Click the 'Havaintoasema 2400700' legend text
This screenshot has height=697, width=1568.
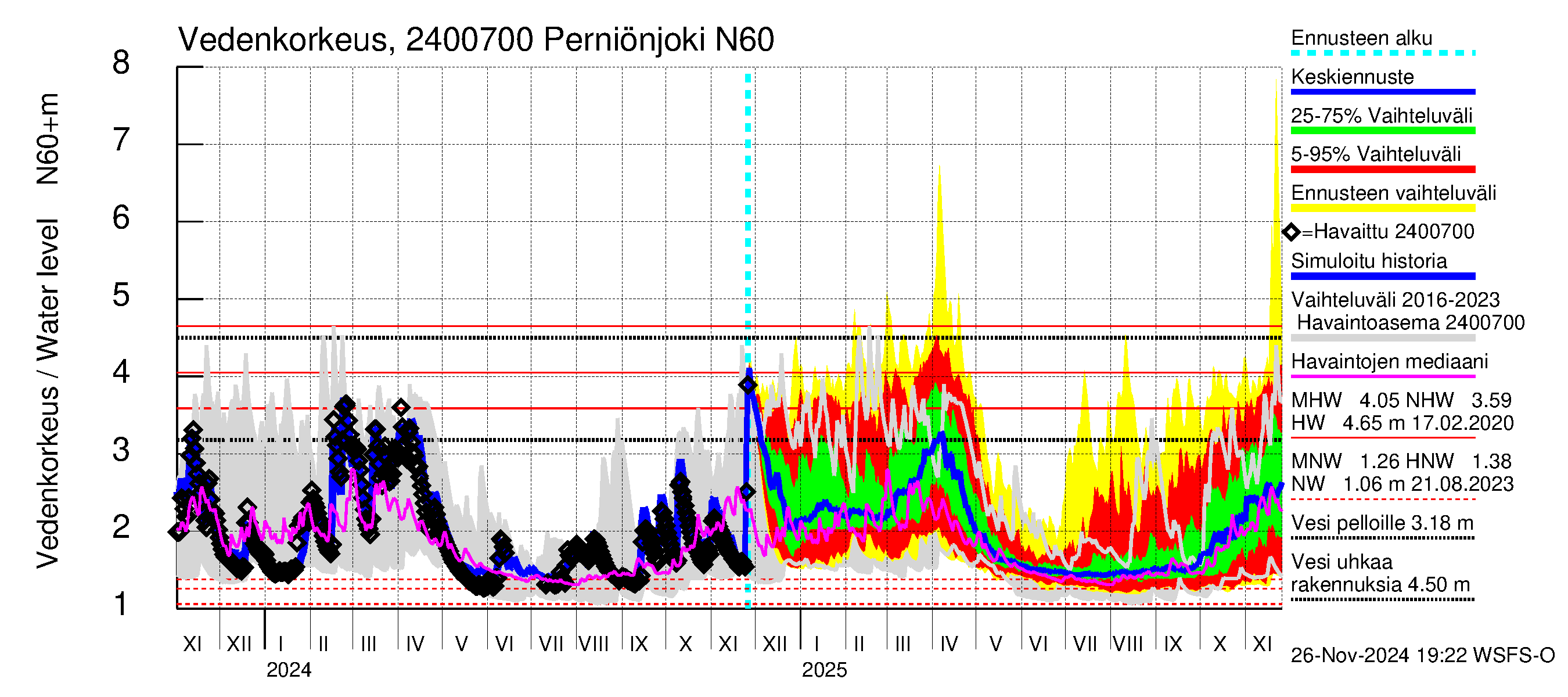(x=1411, y=322)
